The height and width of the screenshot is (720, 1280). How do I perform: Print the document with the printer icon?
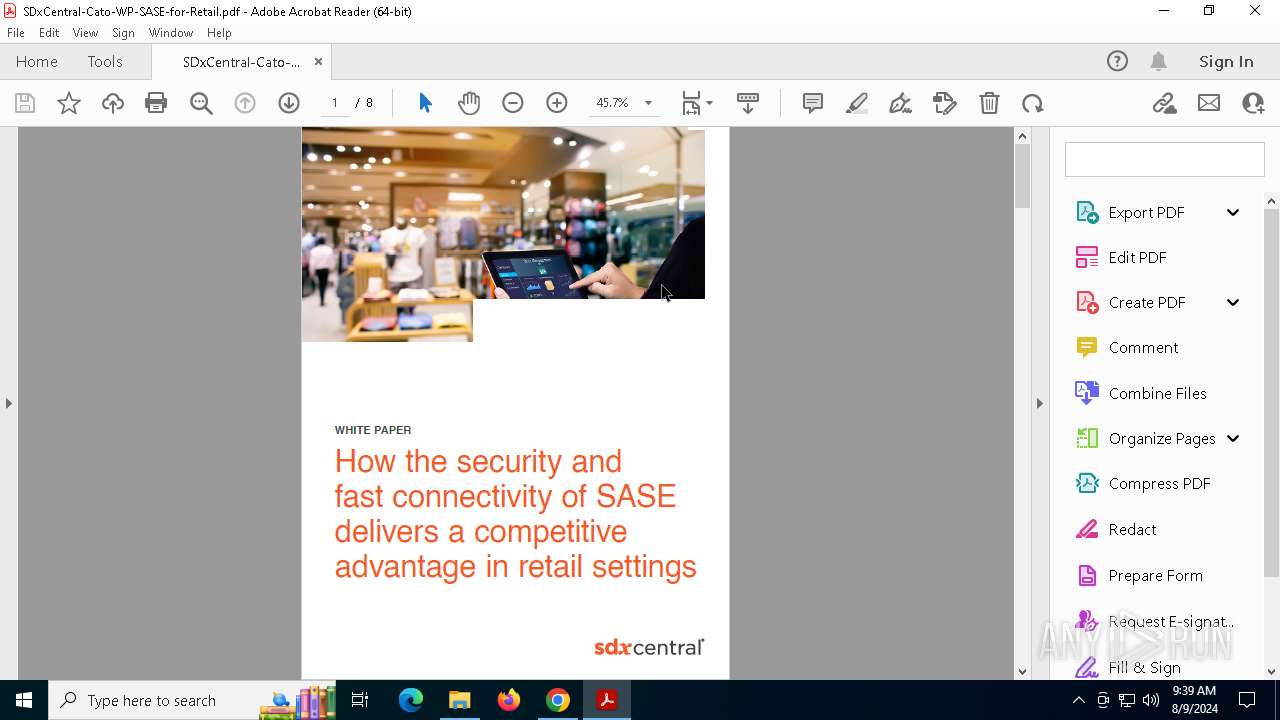coord(156,103)
